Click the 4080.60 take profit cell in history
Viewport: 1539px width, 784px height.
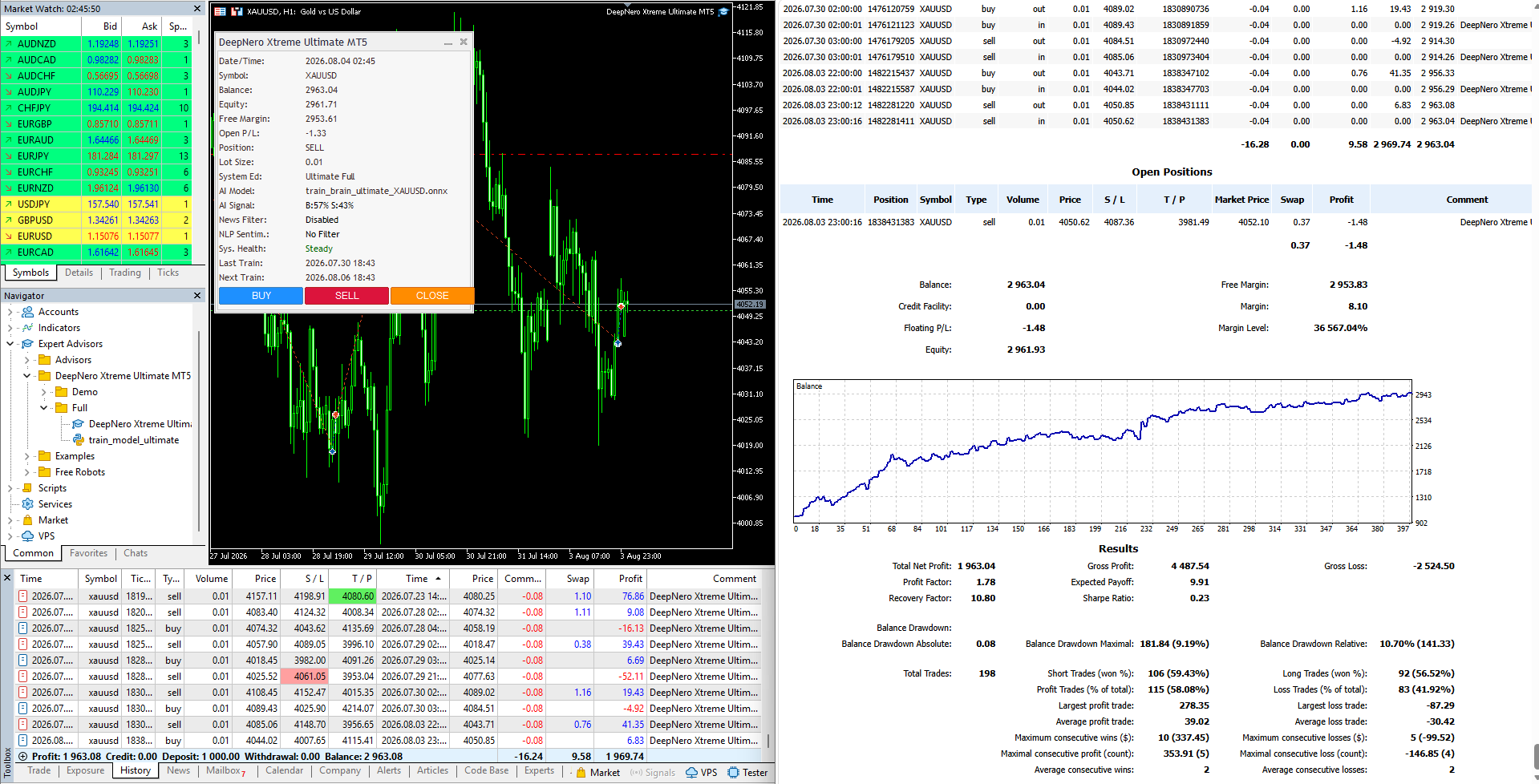click(x=352, y=596)
